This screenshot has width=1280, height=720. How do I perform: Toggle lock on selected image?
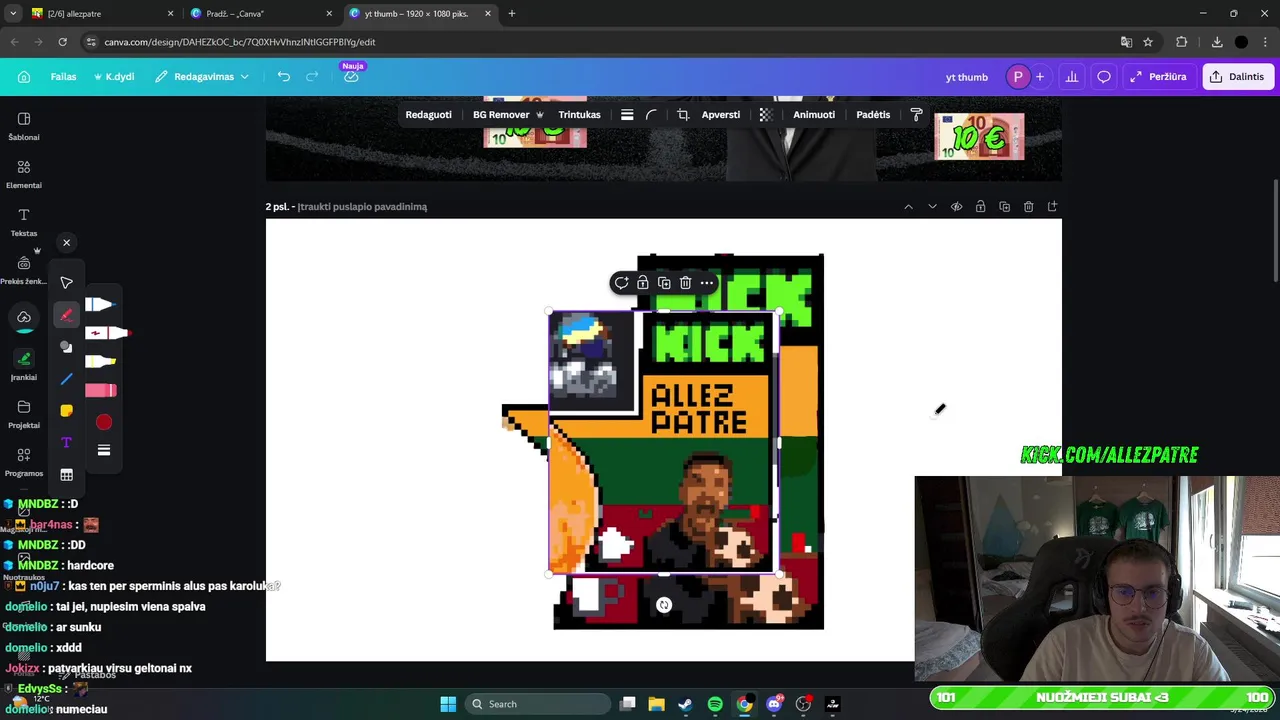tap(643, 283)
